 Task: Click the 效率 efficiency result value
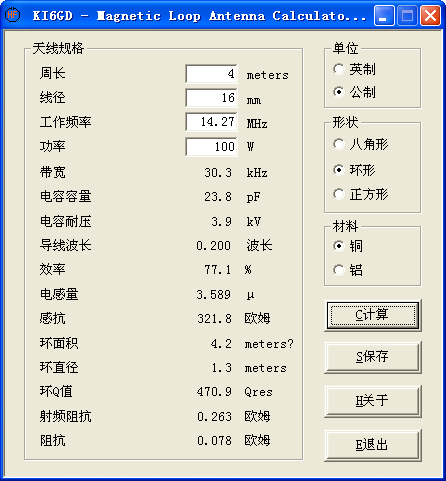point(218,270)
